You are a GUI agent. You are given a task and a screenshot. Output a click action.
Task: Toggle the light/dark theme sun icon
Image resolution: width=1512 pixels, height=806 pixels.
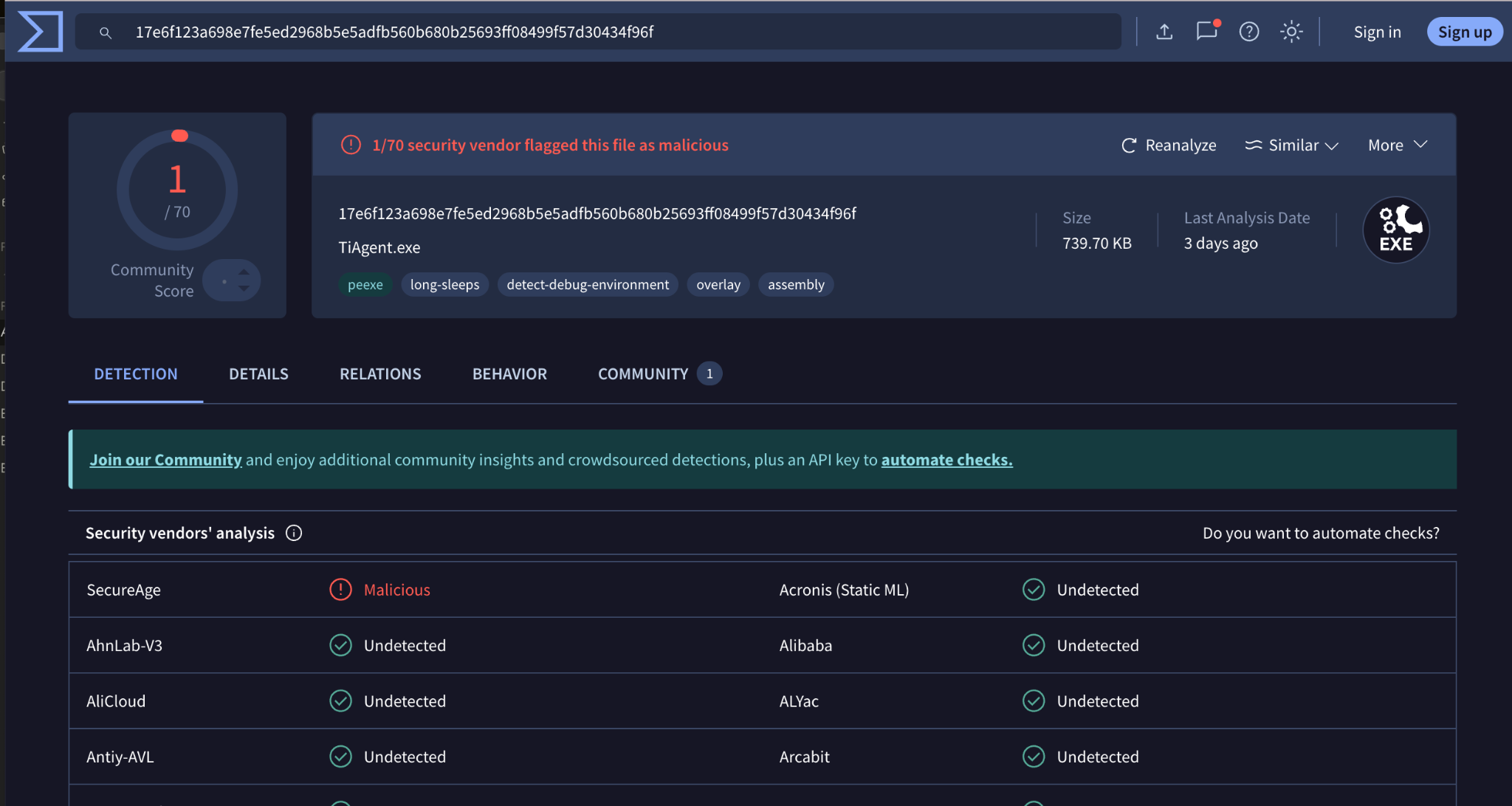1291,32
